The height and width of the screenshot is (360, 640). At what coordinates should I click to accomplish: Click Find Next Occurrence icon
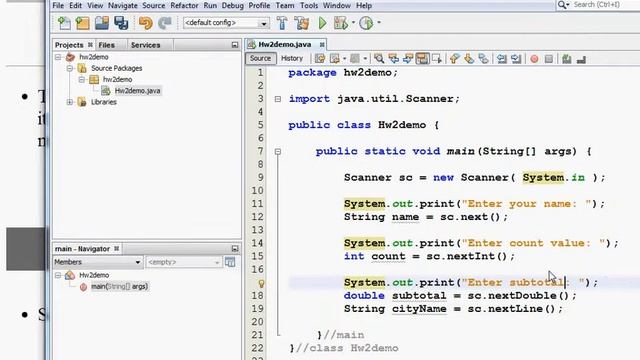click(408, 59)
